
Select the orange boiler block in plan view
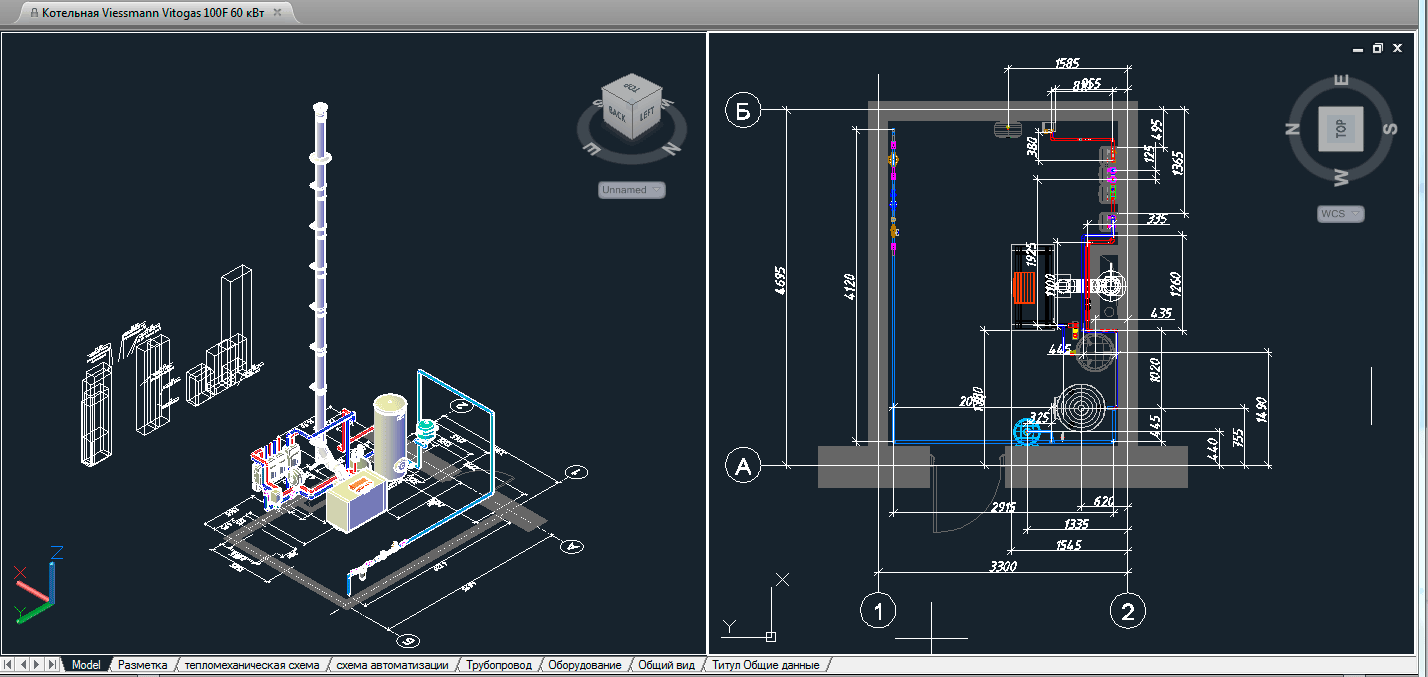tap(1025, 287)
